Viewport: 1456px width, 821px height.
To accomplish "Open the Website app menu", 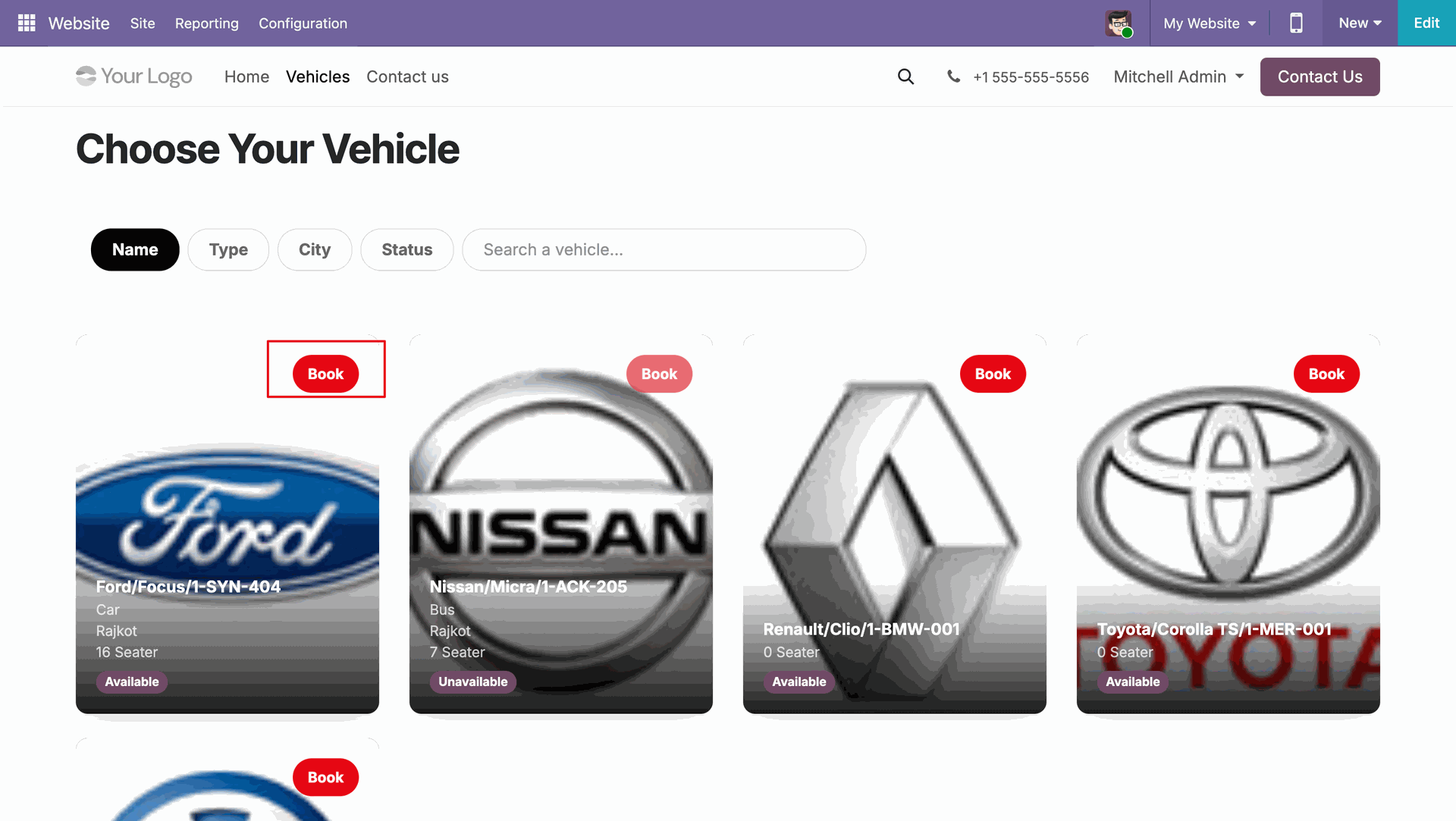I will (x=79, y=23).
